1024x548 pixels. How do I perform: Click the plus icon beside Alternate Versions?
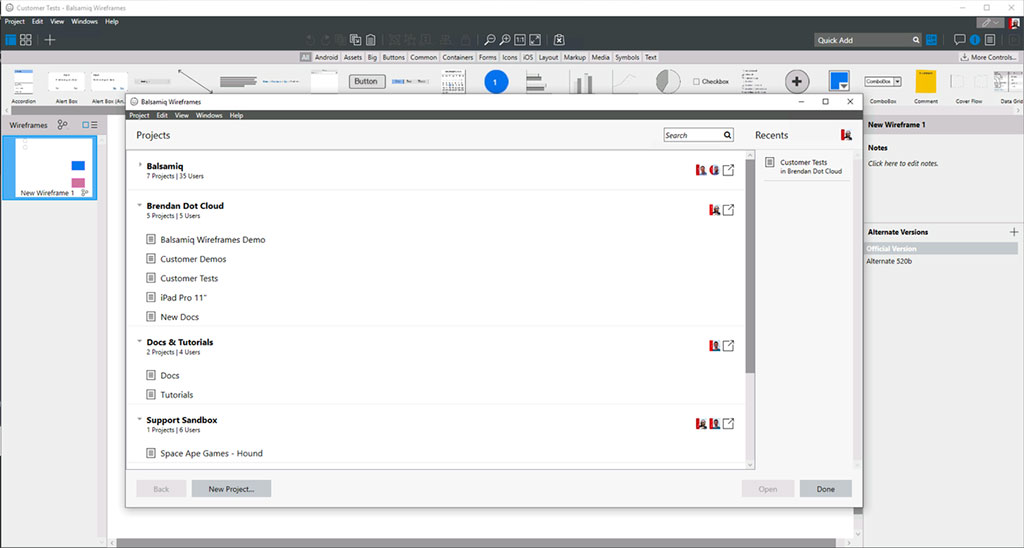click(x=1014, y=232)
